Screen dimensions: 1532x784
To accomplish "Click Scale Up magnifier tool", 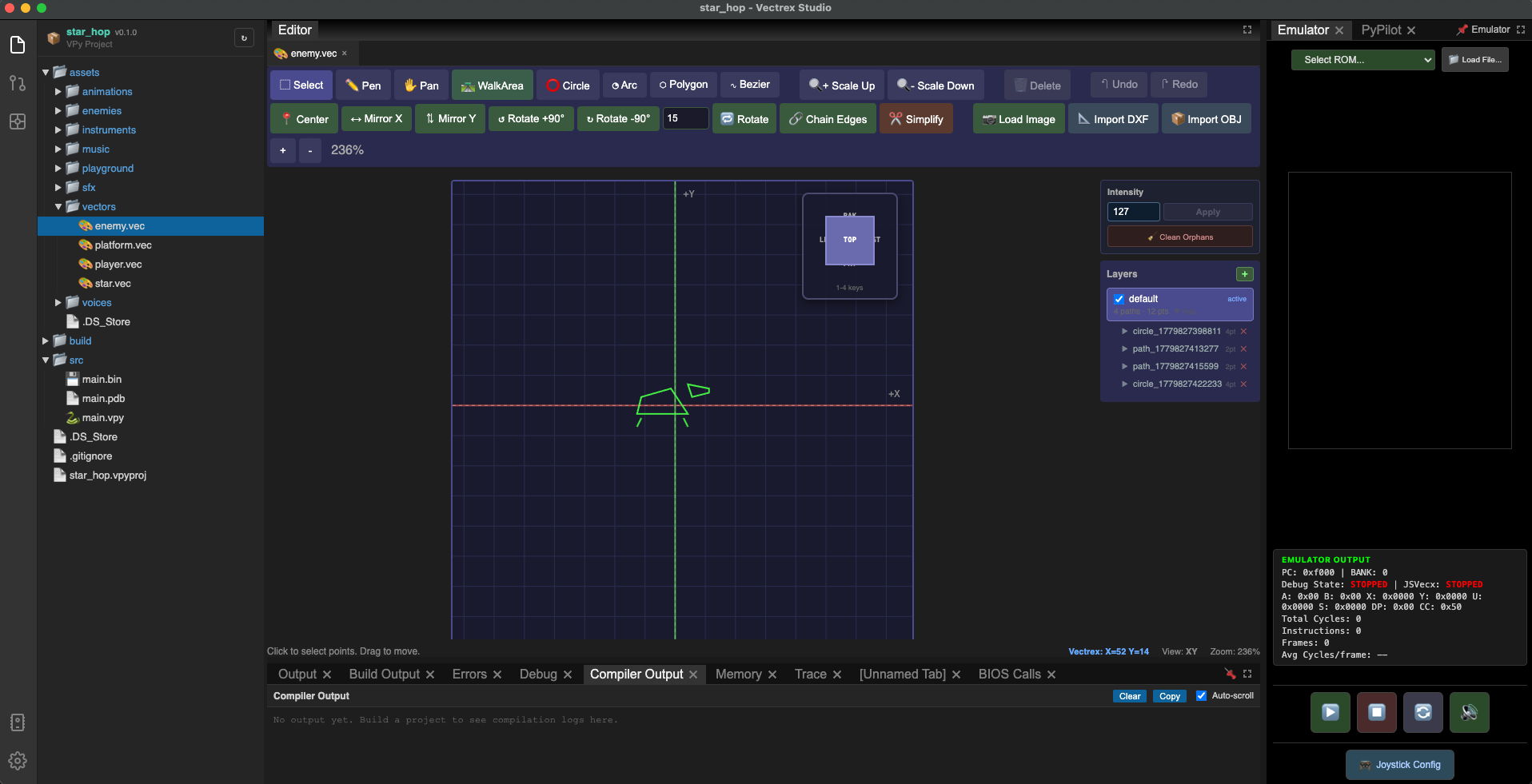I will tap(842, 86).
